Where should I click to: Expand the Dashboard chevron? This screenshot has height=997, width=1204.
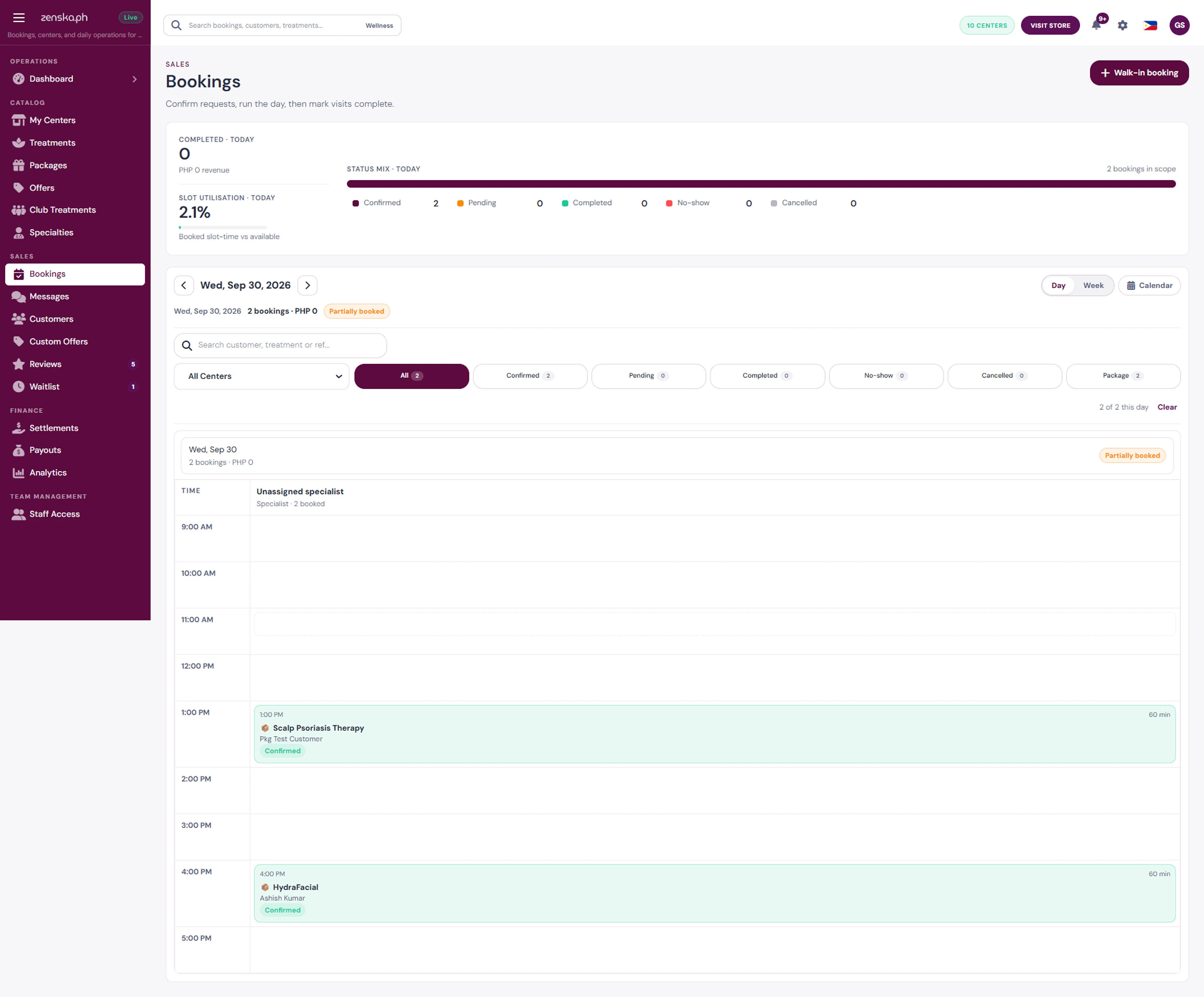click(135, 79)
